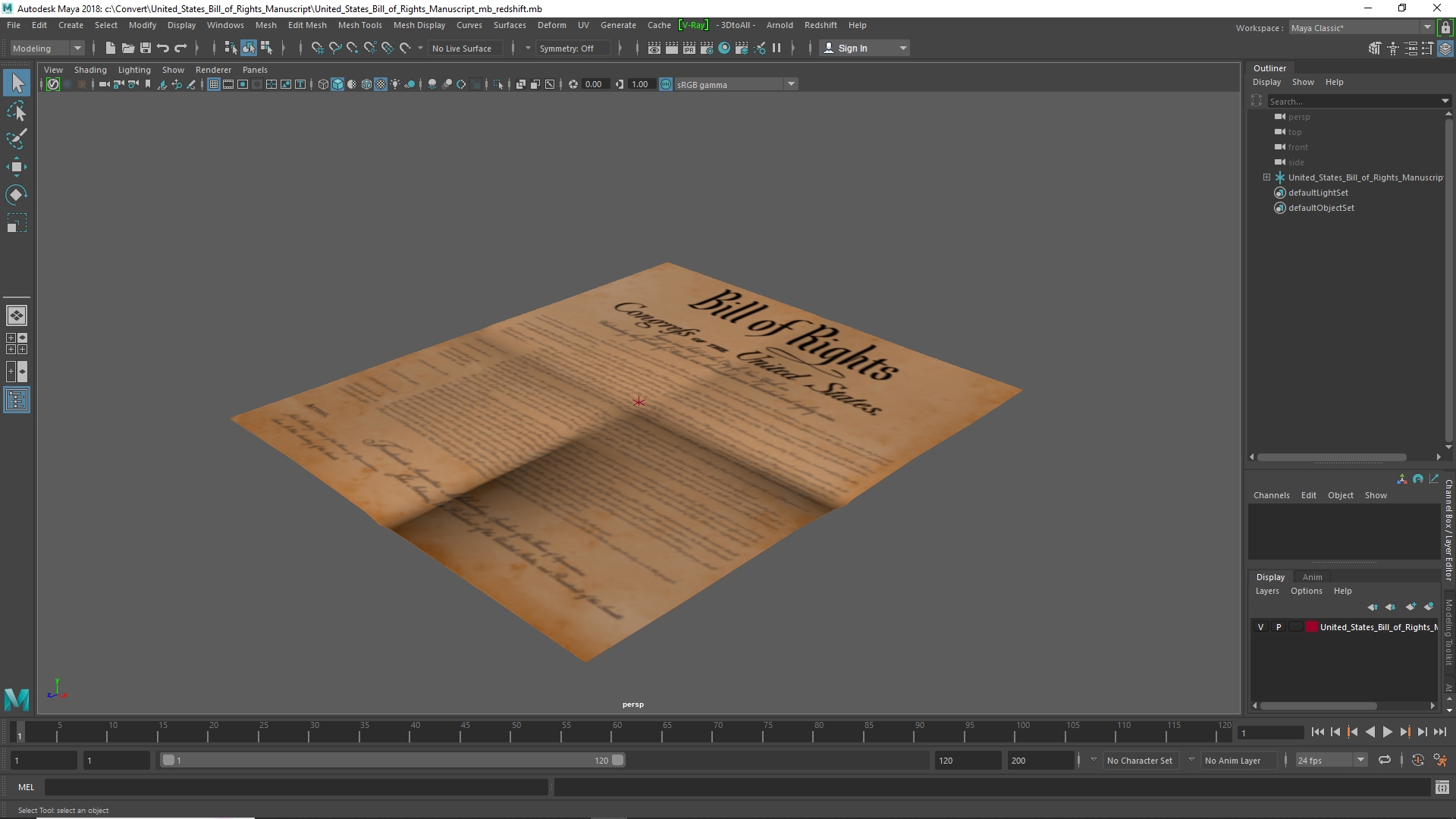The height and width of the screenshot is (819, 1456).
Task: Select the persp camera in Outliner
Action: click(1298, 117)
